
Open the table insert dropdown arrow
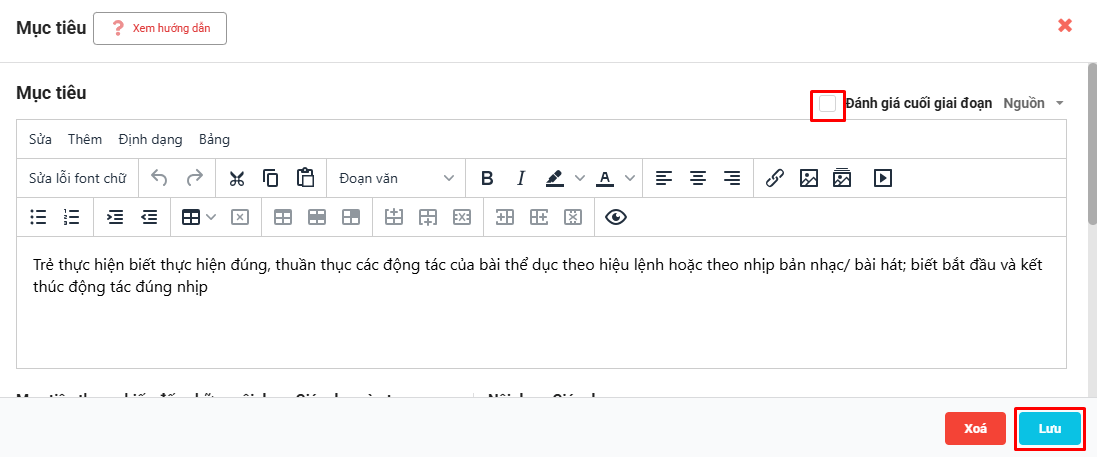click(x=211, y=216)
